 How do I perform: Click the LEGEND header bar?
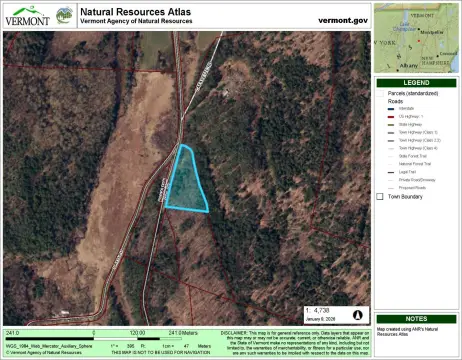tap(416, 83)
